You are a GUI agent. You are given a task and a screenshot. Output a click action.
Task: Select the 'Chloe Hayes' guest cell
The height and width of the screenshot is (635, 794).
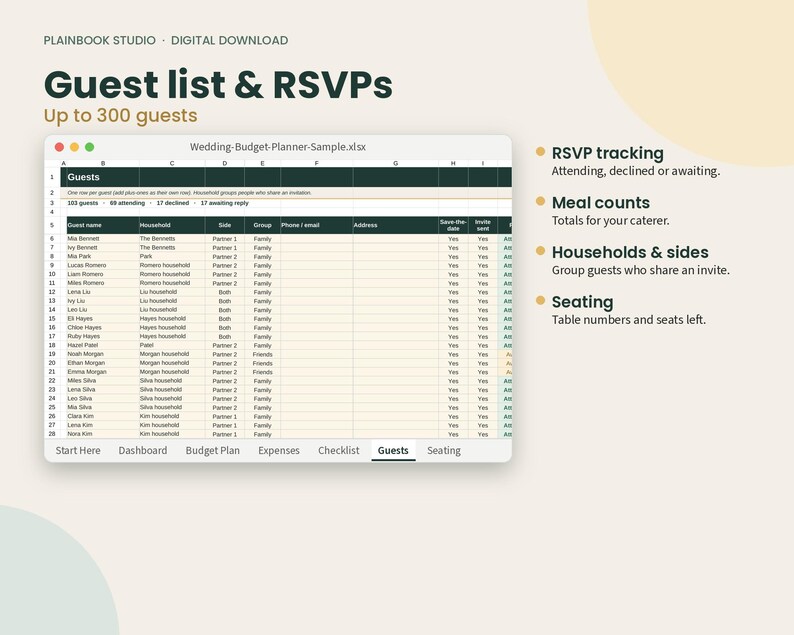[x=103, y=328]
